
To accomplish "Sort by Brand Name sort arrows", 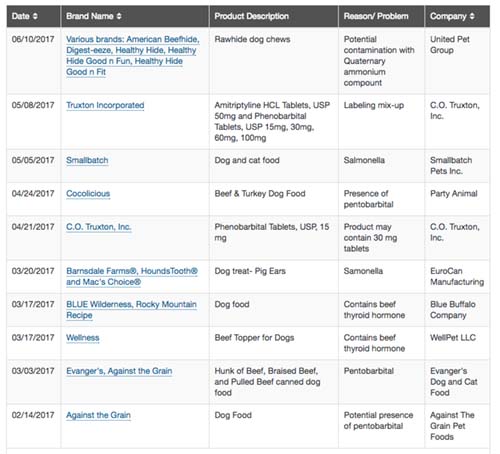I will coord(119,16).
